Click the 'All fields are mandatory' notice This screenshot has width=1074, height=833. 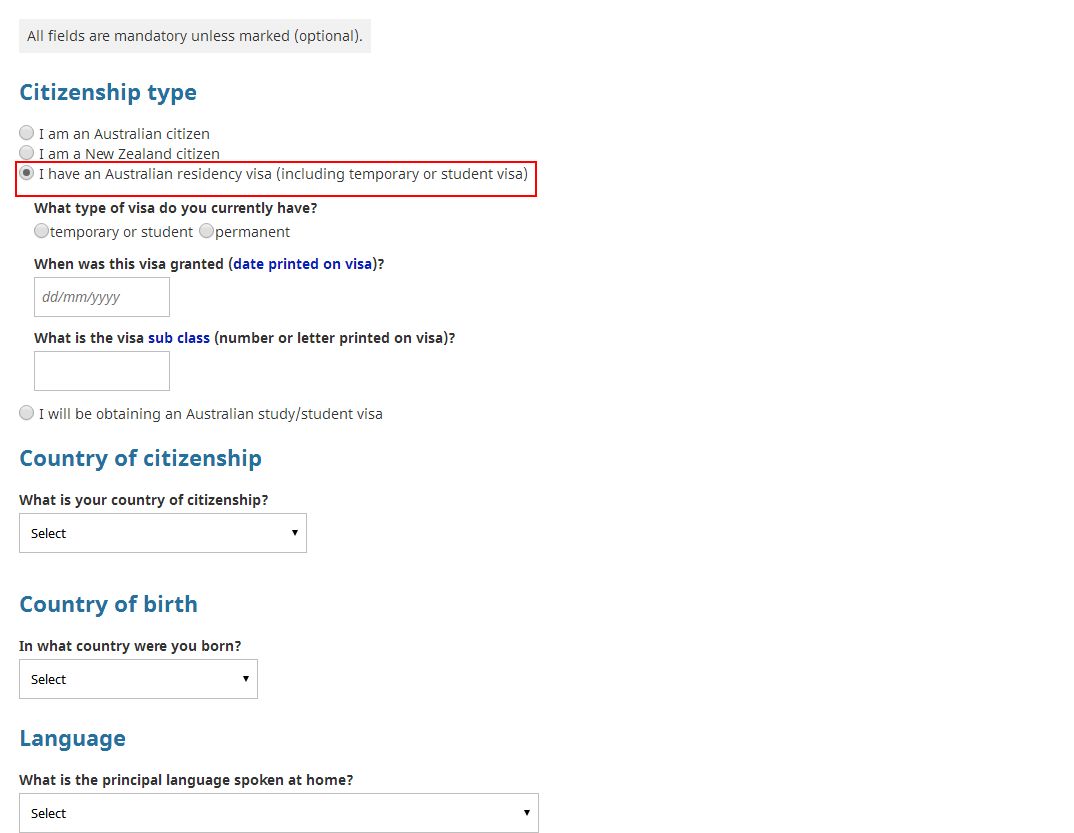pyautogui.click(x=195, y=36)
